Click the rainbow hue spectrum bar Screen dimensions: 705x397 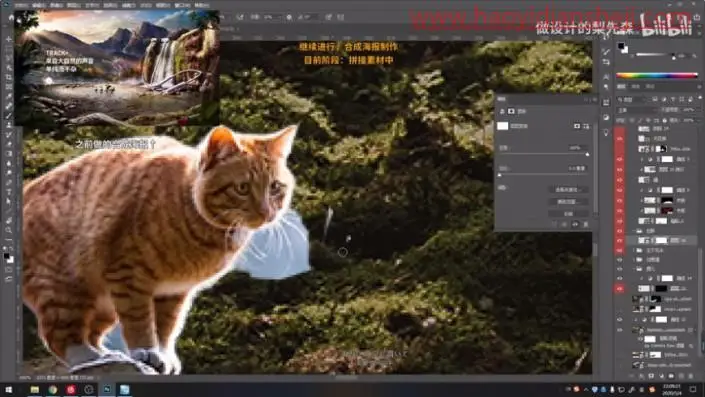(x=657, y=76)
